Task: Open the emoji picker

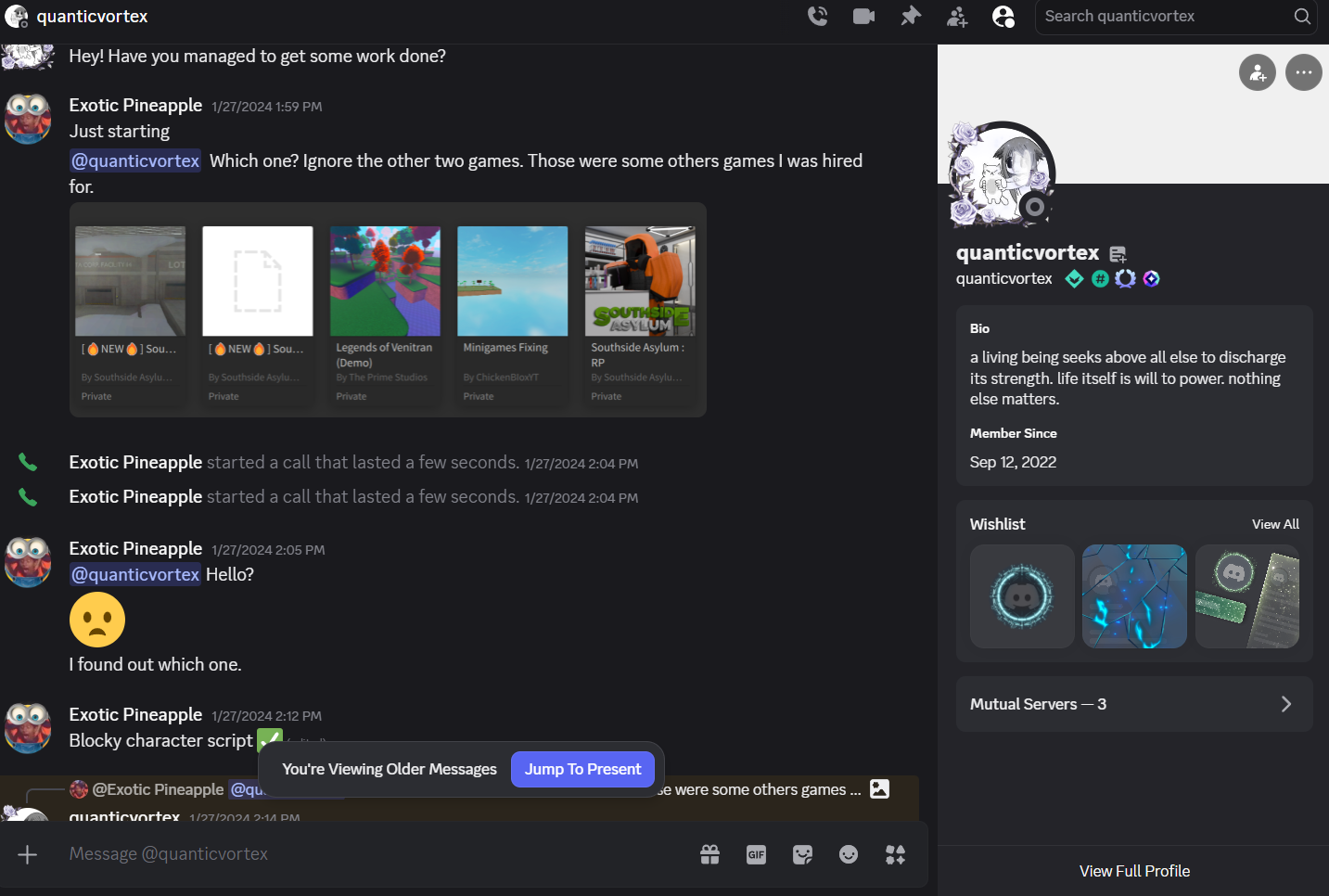Action: pos(849,854)
